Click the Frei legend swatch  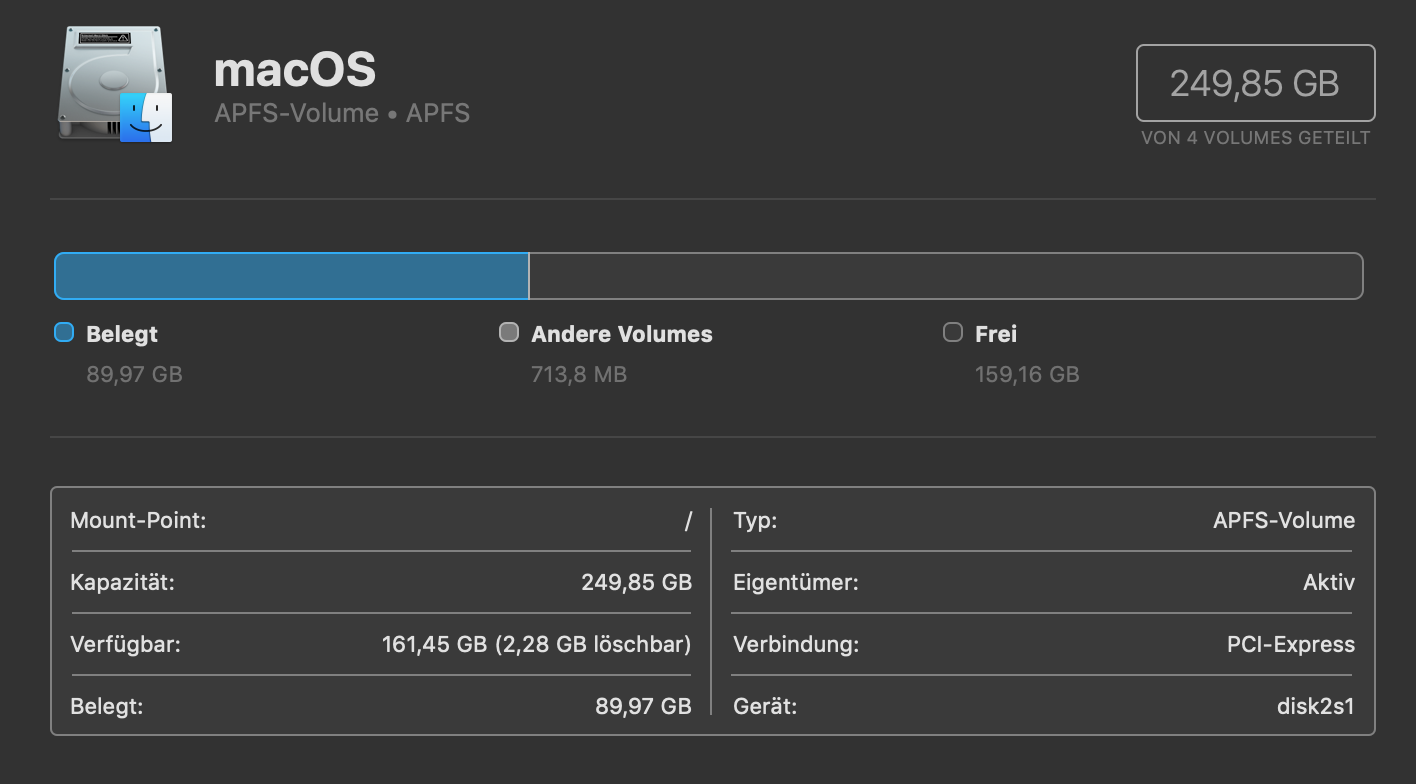click(953, 333)
